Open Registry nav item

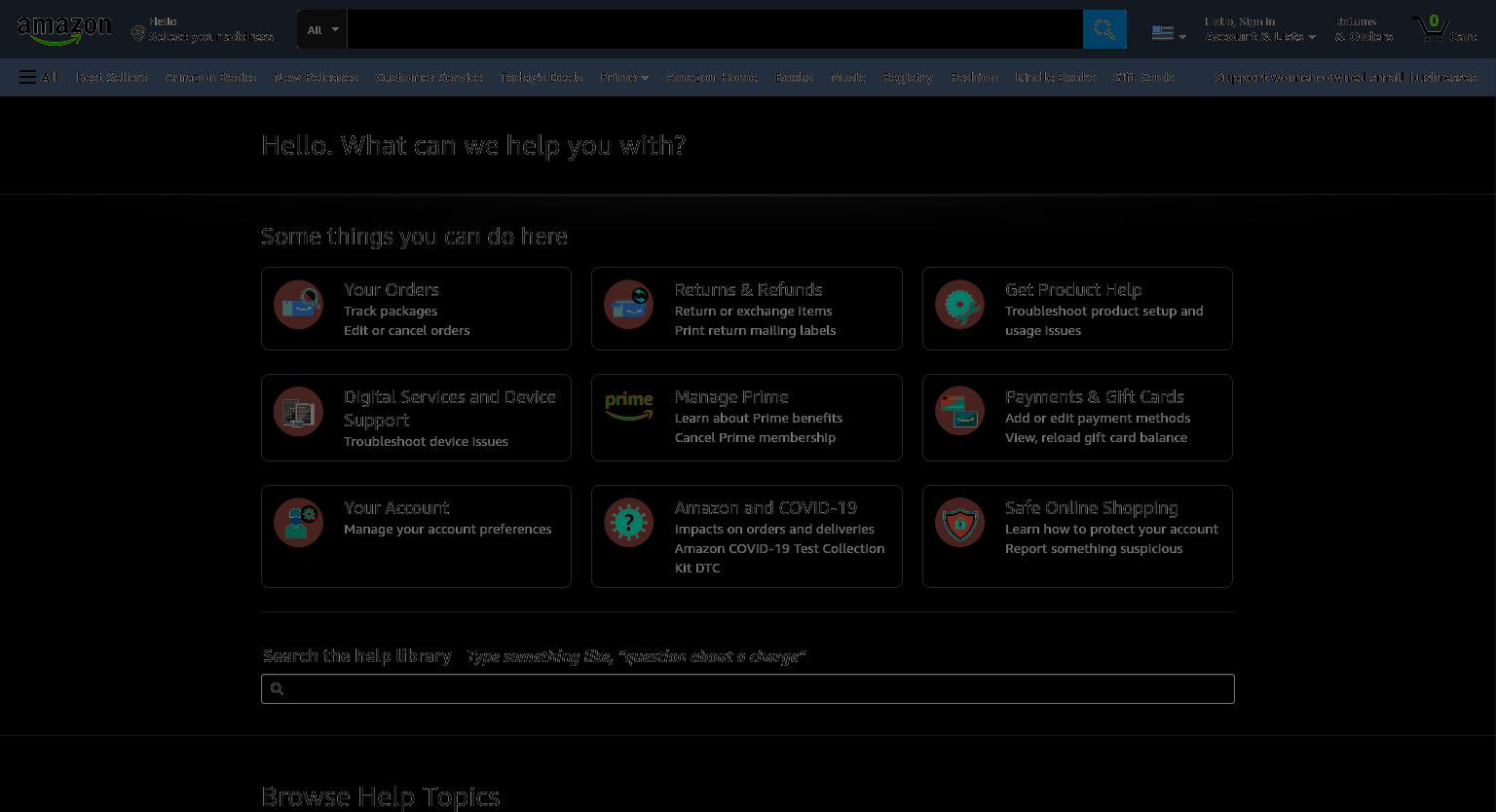point(908,77)
